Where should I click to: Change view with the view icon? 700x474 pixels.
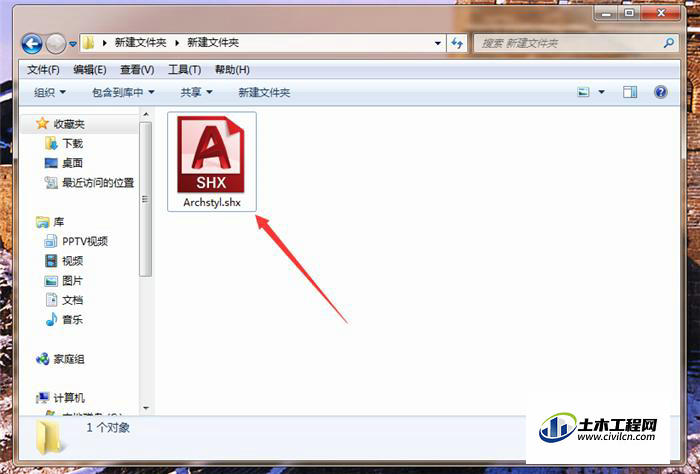[x=583, y=92]
